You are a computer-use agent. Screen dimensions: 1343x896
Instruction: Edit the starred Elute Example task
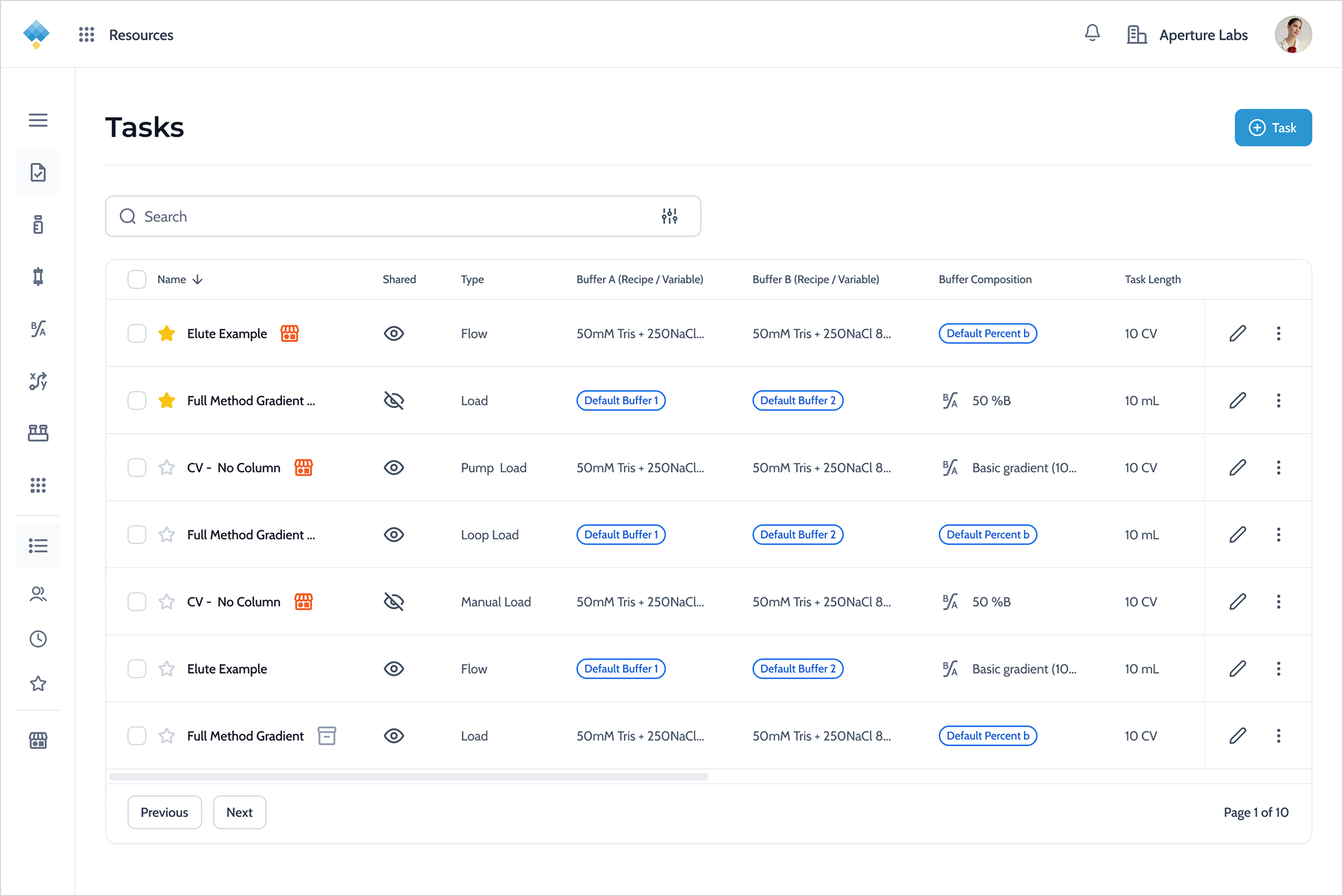1237,334
